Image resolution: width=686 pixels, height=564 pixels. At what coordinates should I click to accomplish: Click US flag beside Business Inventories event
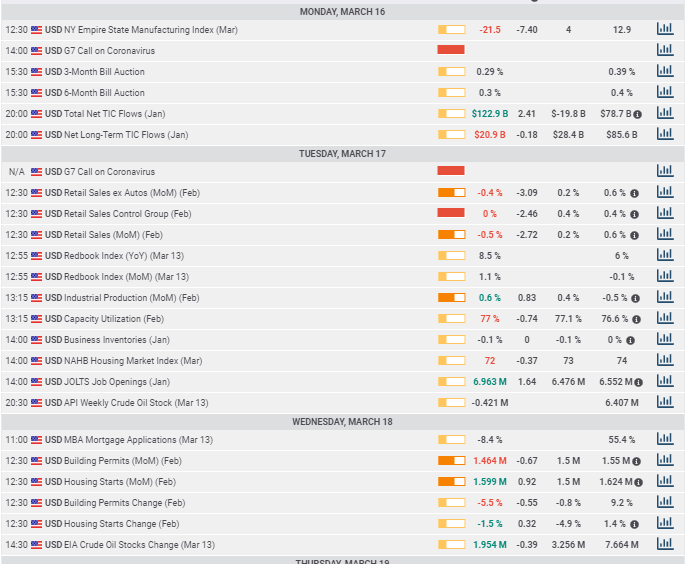(37, 339)
